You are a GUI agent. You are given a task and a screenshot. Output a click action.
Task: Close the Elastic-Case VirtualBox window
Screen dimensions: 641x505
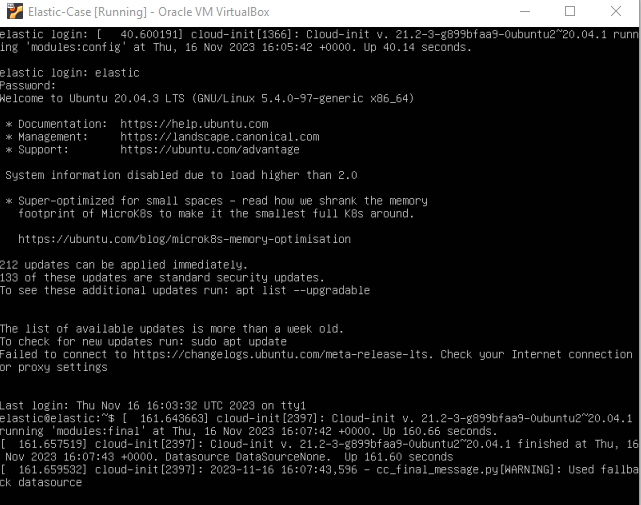tap(616, 11)
